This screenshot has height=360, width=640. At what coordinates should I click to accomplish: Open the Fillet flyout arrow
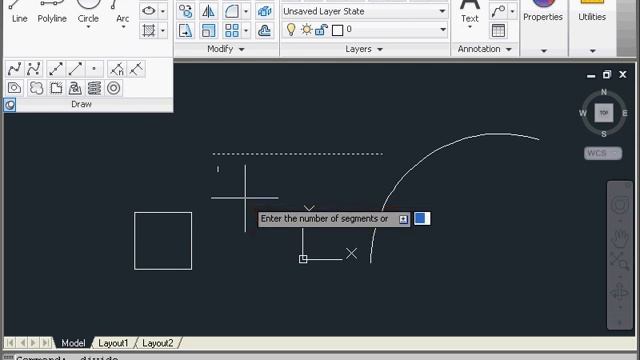pos(246,11)
